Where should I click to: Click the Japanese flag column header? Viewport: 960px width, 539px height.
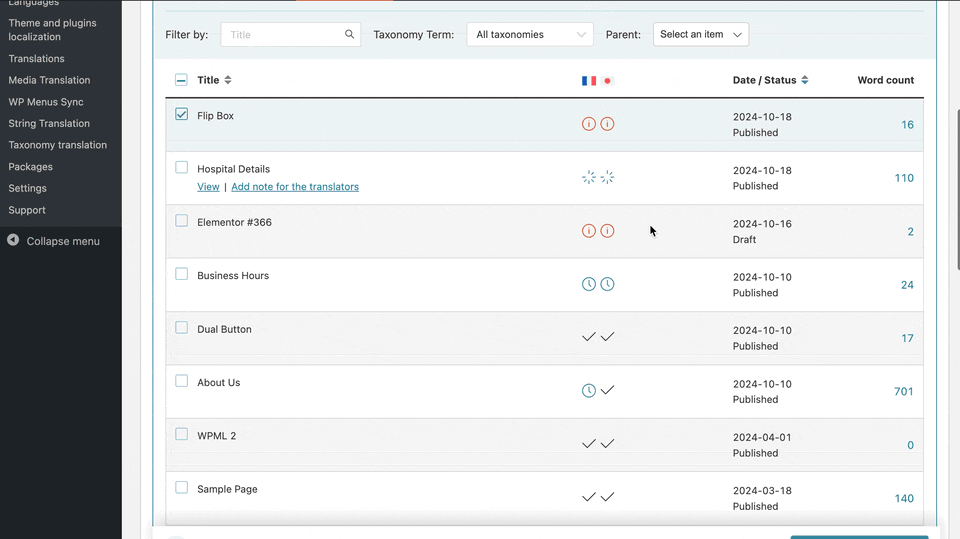(x=607, y=81)
